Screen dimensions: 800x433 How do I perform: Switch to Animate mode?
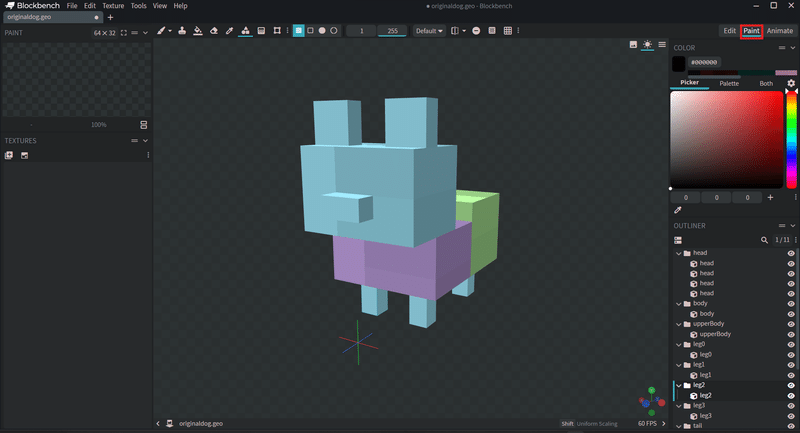(x=780, y=31)
